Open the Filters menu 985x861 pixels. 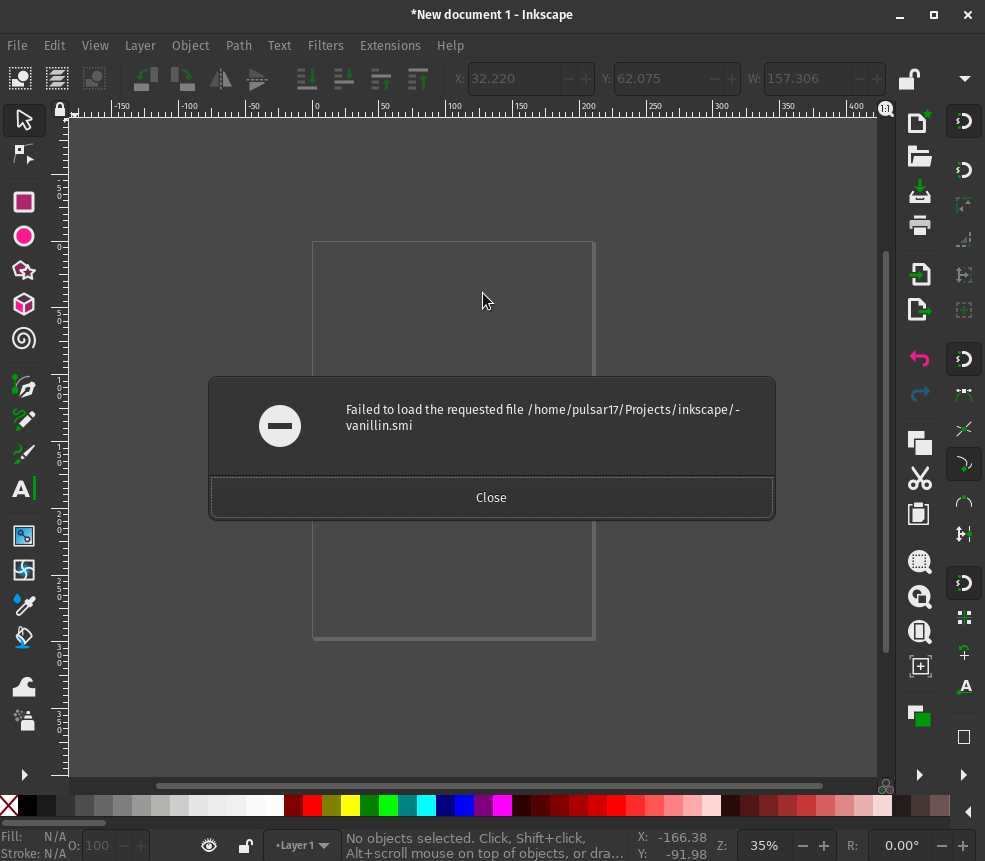click(325, 45)
